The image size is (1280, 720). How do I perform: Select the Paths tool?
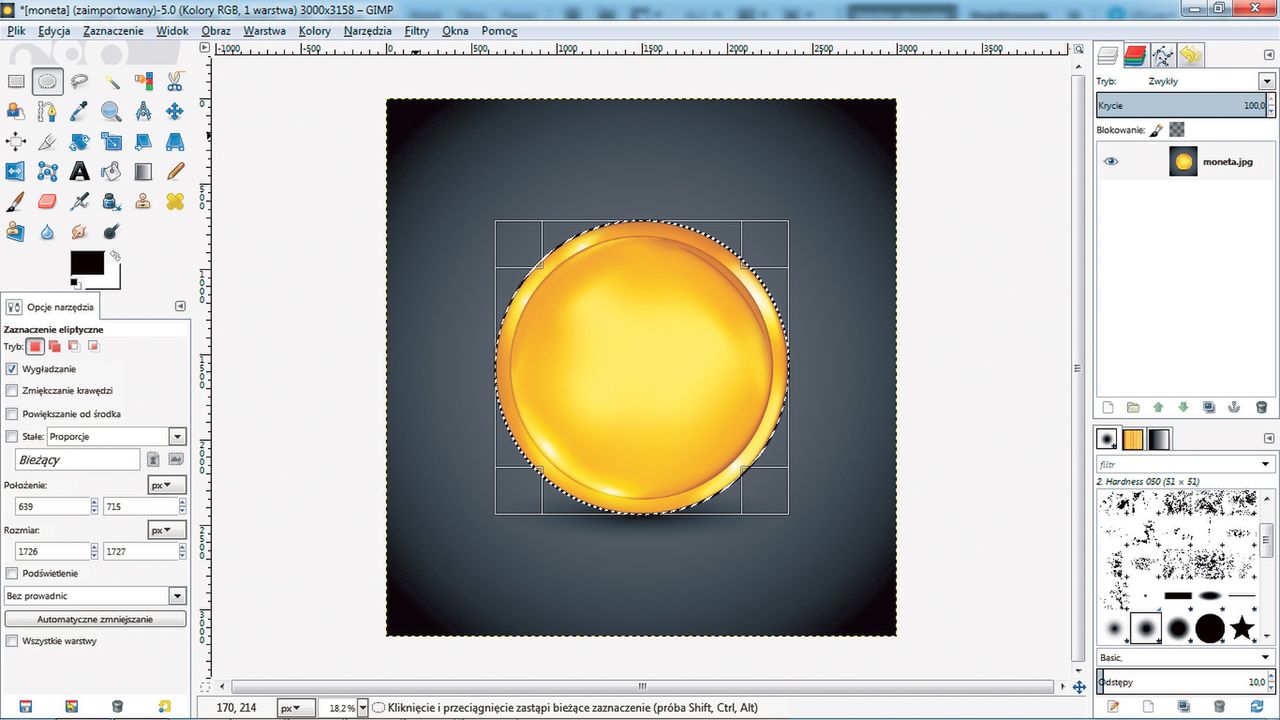[x=47, y=111]
